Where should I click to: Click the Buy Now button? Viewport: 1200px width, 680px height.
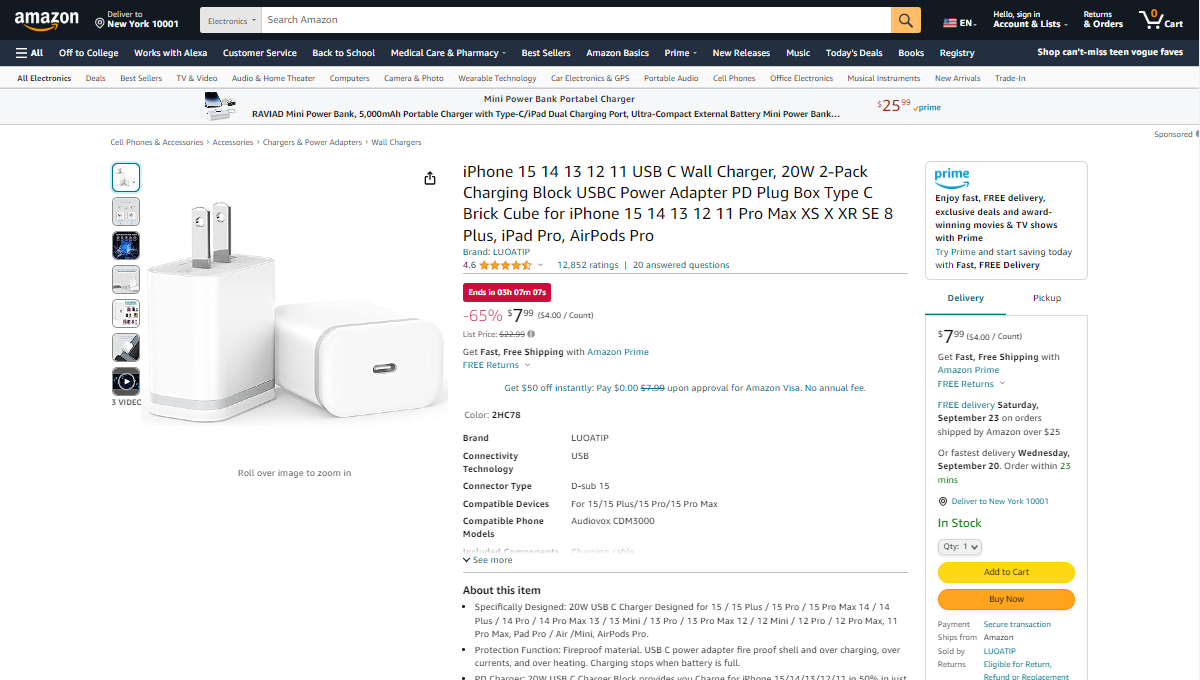(1006, 599)
